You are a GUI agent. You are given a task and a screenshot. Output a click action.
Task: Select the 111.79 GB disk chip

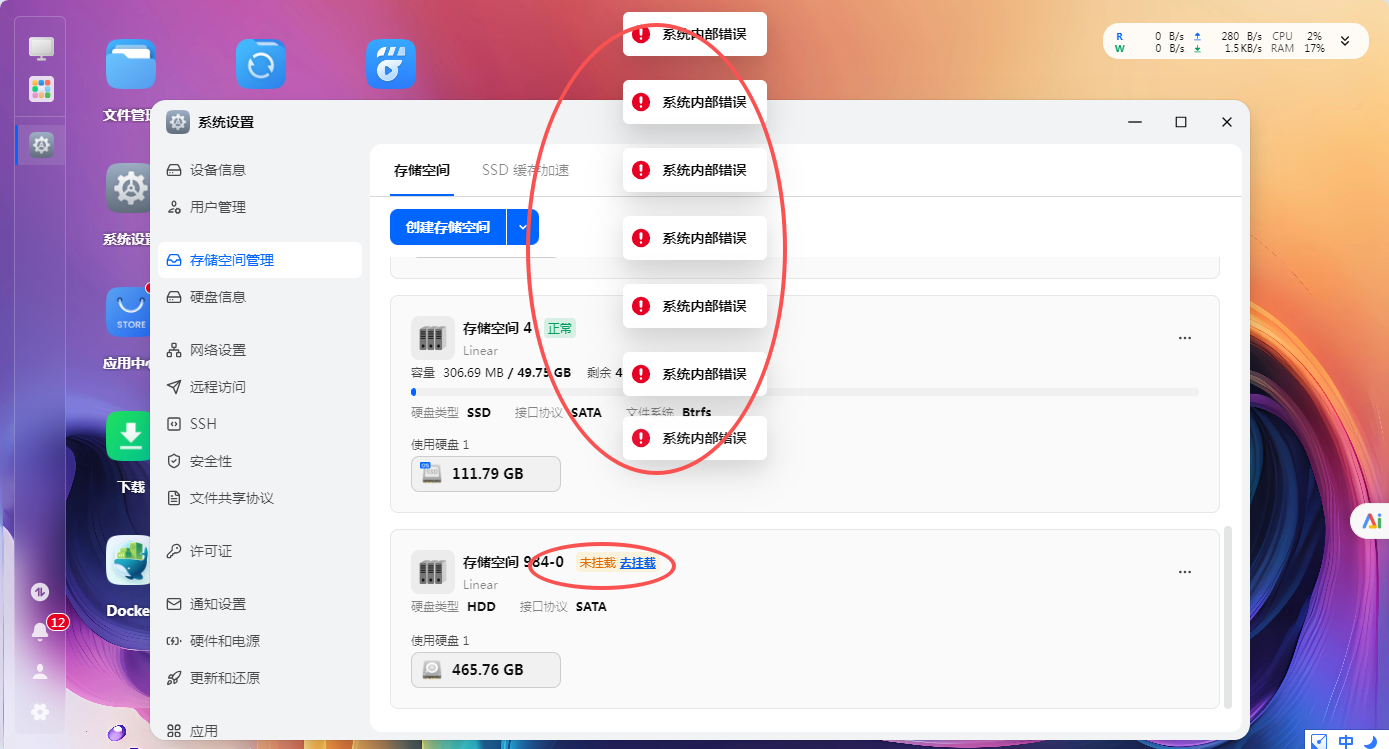[486, 474]
